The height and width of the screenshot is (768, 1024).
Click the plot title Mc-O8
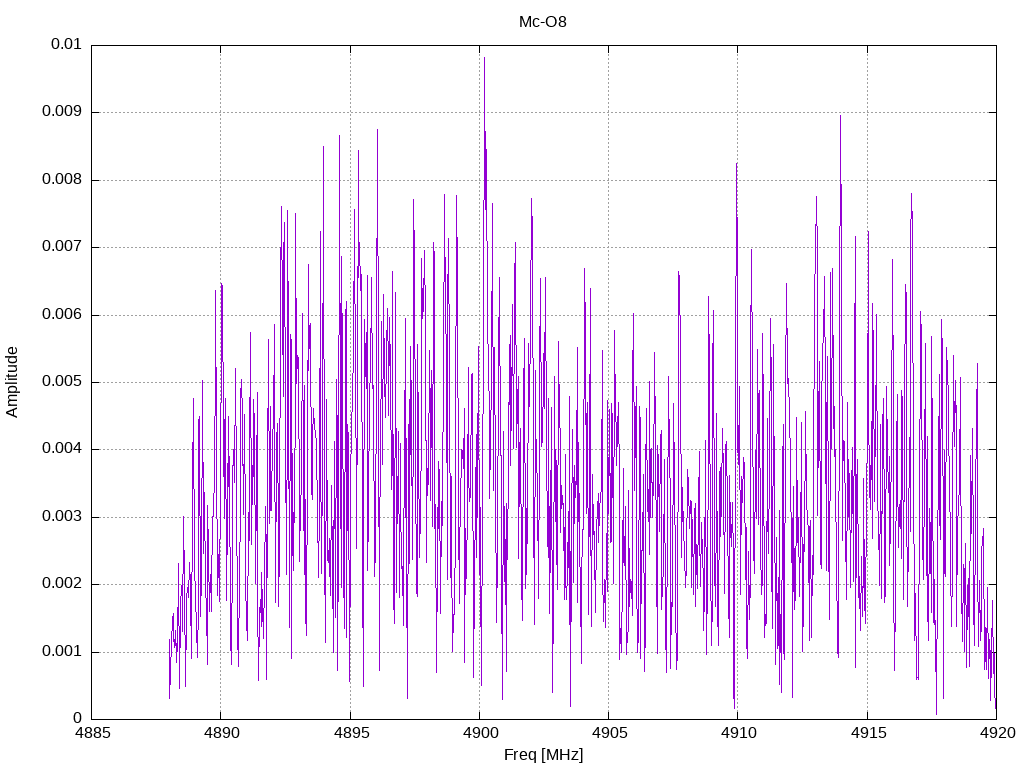(x=543, y=22)
